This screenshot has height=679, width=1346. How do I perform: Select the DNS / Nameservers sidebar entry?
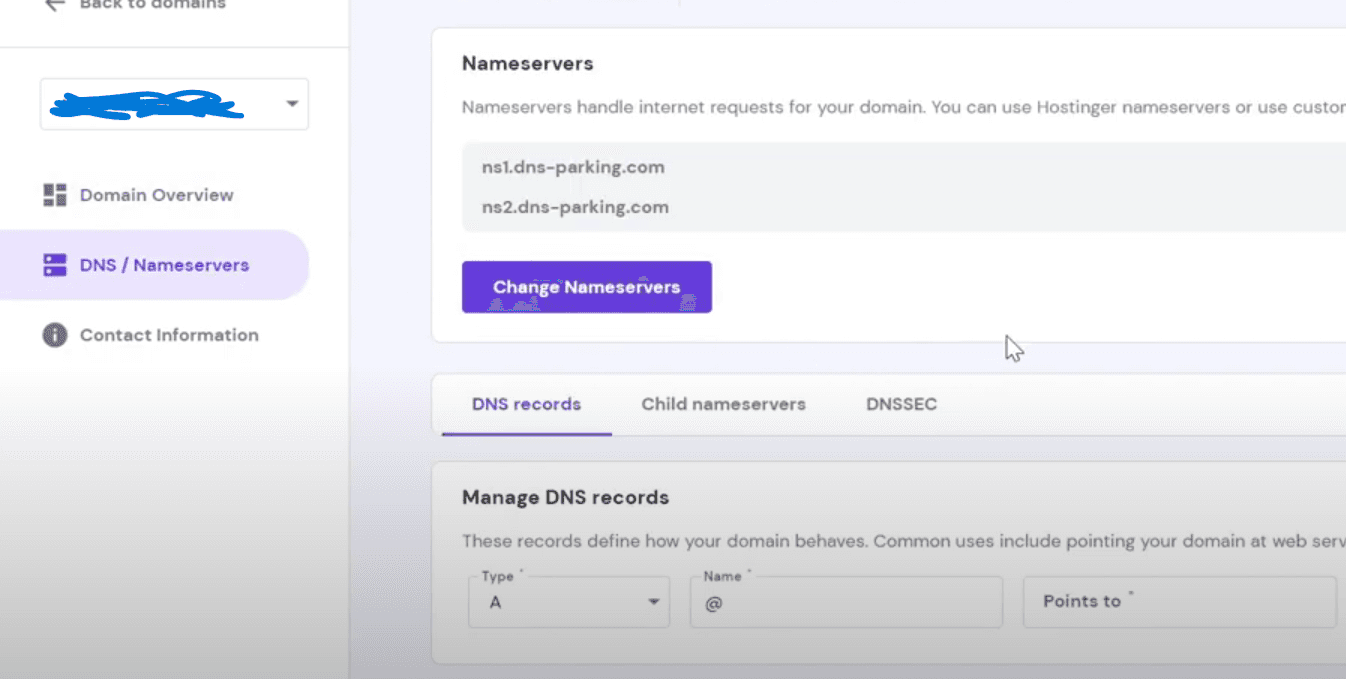[163, 264]
